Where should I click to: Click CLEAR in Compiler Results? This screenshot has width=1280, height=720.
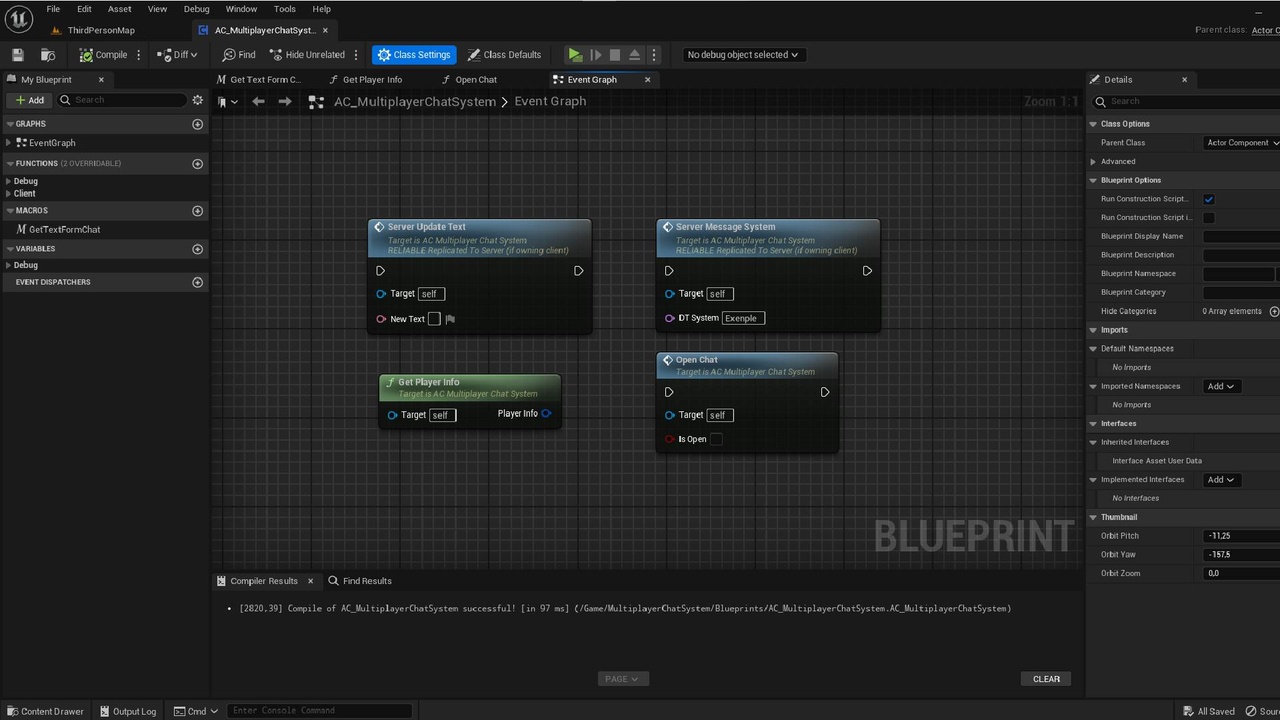1046,679
